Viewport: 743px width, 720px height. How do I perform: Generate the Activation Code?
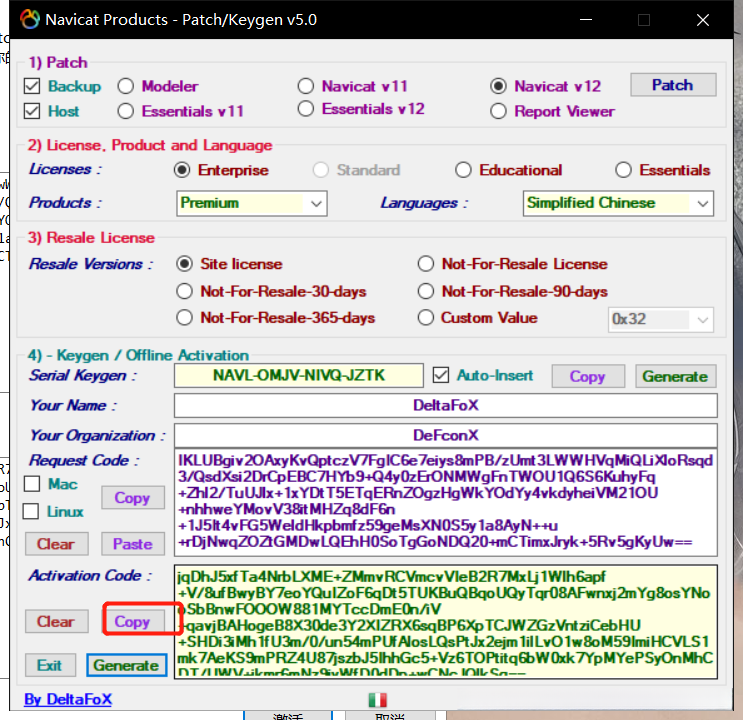point(127,665)
